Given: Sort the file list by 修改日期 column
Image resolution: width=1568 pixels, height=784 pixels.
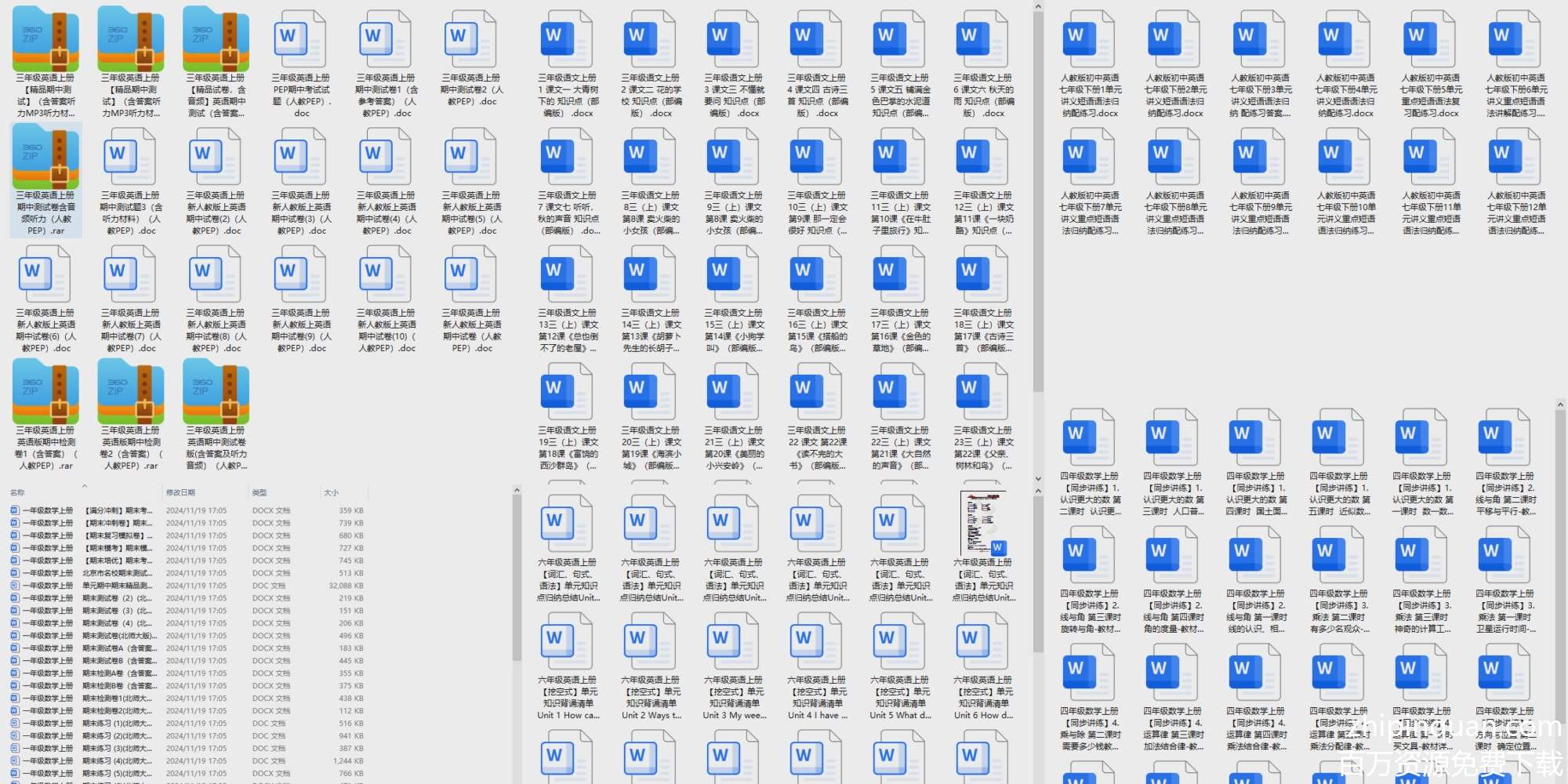Looking at the screenshot, I should pos(180,492).
